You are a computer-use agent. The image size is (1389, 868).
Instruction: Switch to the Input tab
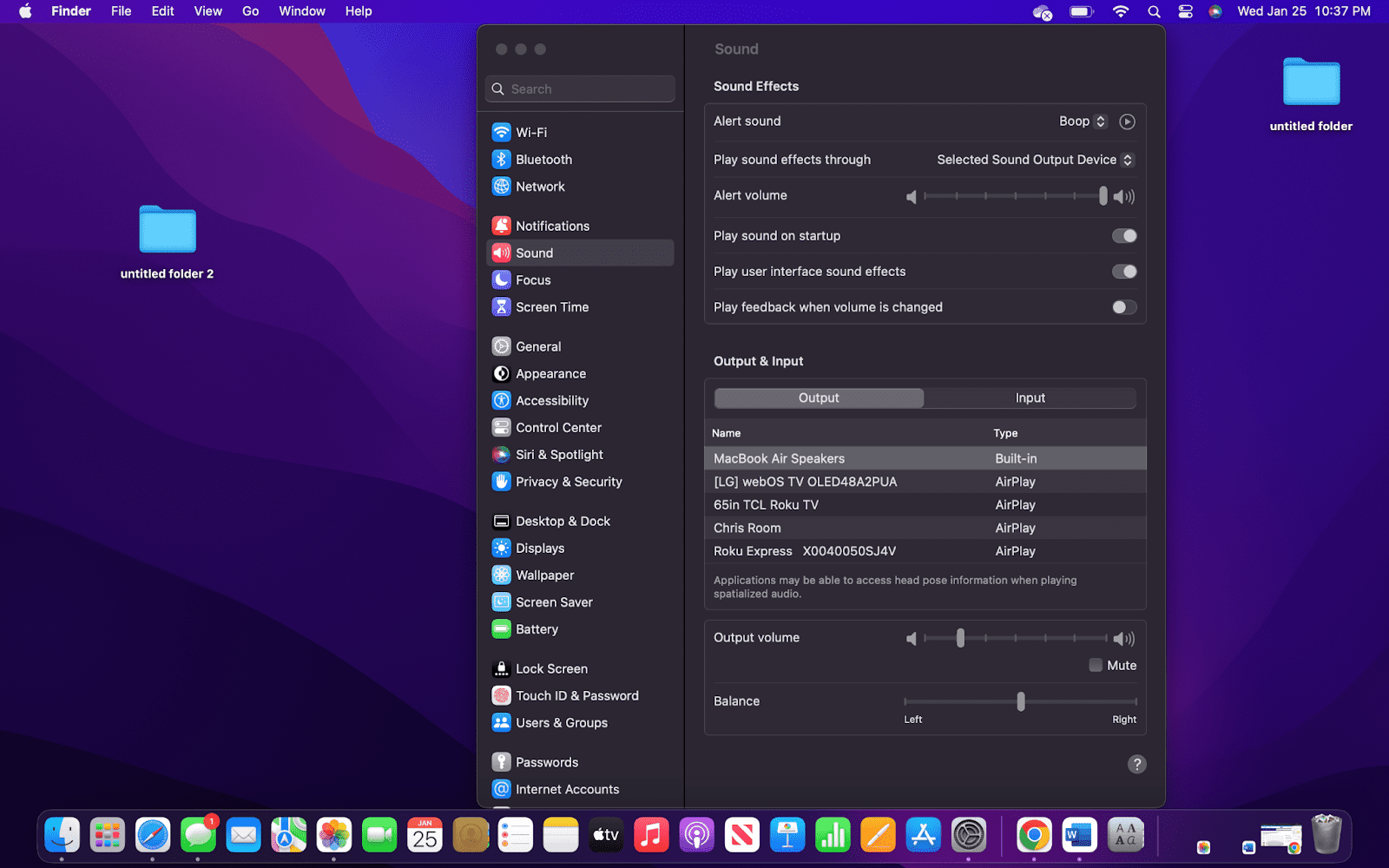(1030, 398)
